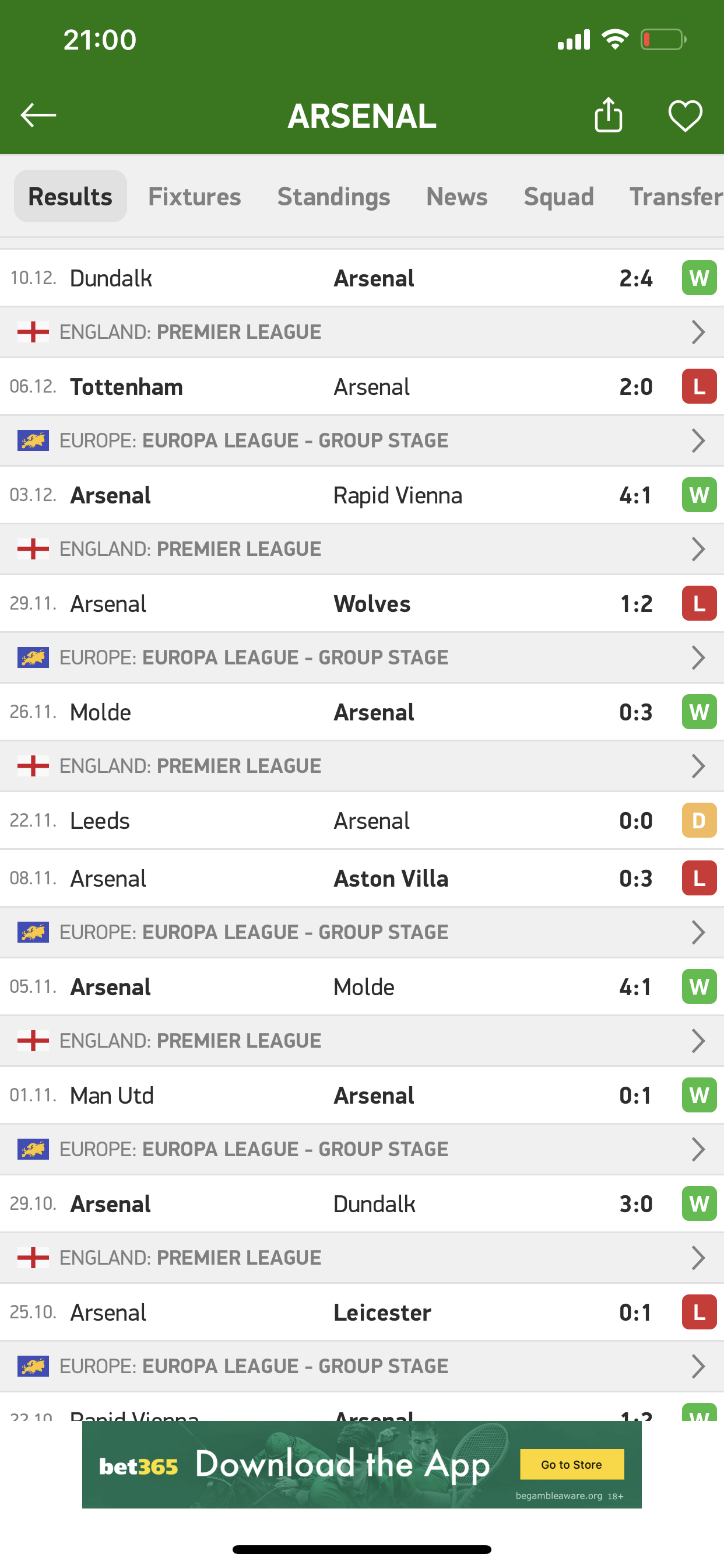This screenshot has height=1568, width=724.
Task: Open the Arsenal vs Leicester 0:1 result
Action: click(362, 1312)
